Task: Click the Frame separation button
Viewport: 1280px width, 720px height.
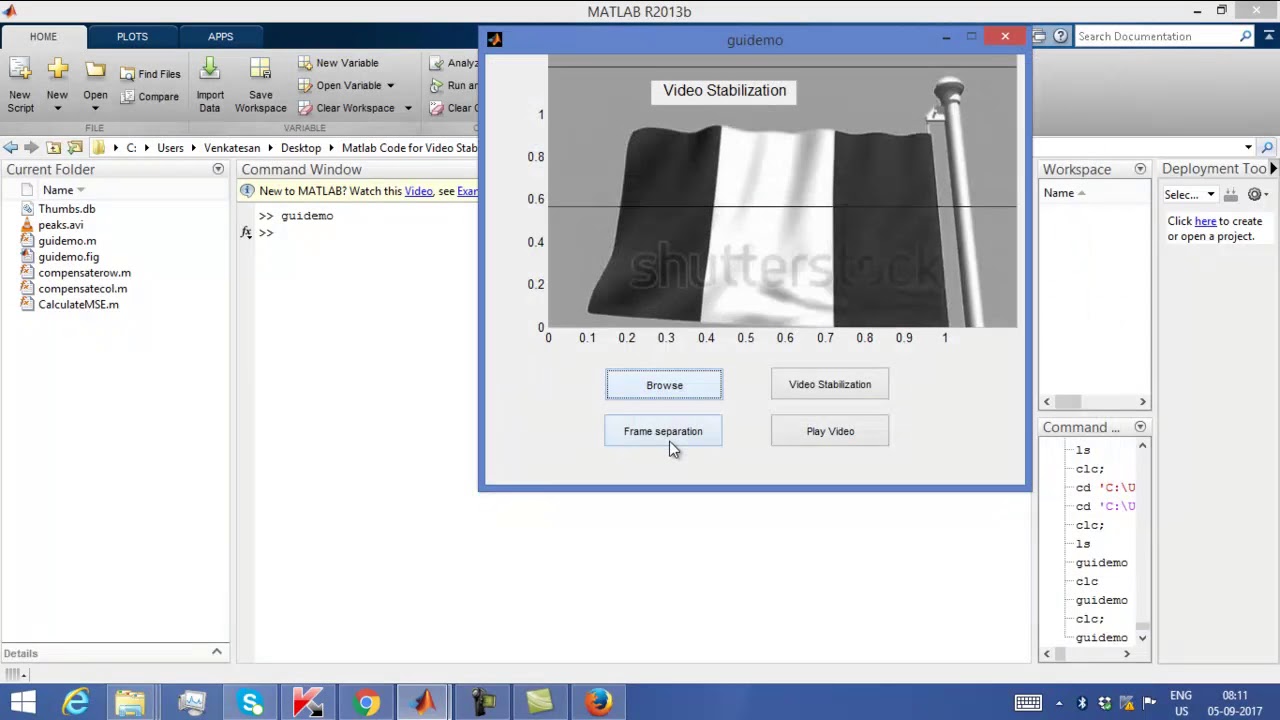Action: pos(663,431)
